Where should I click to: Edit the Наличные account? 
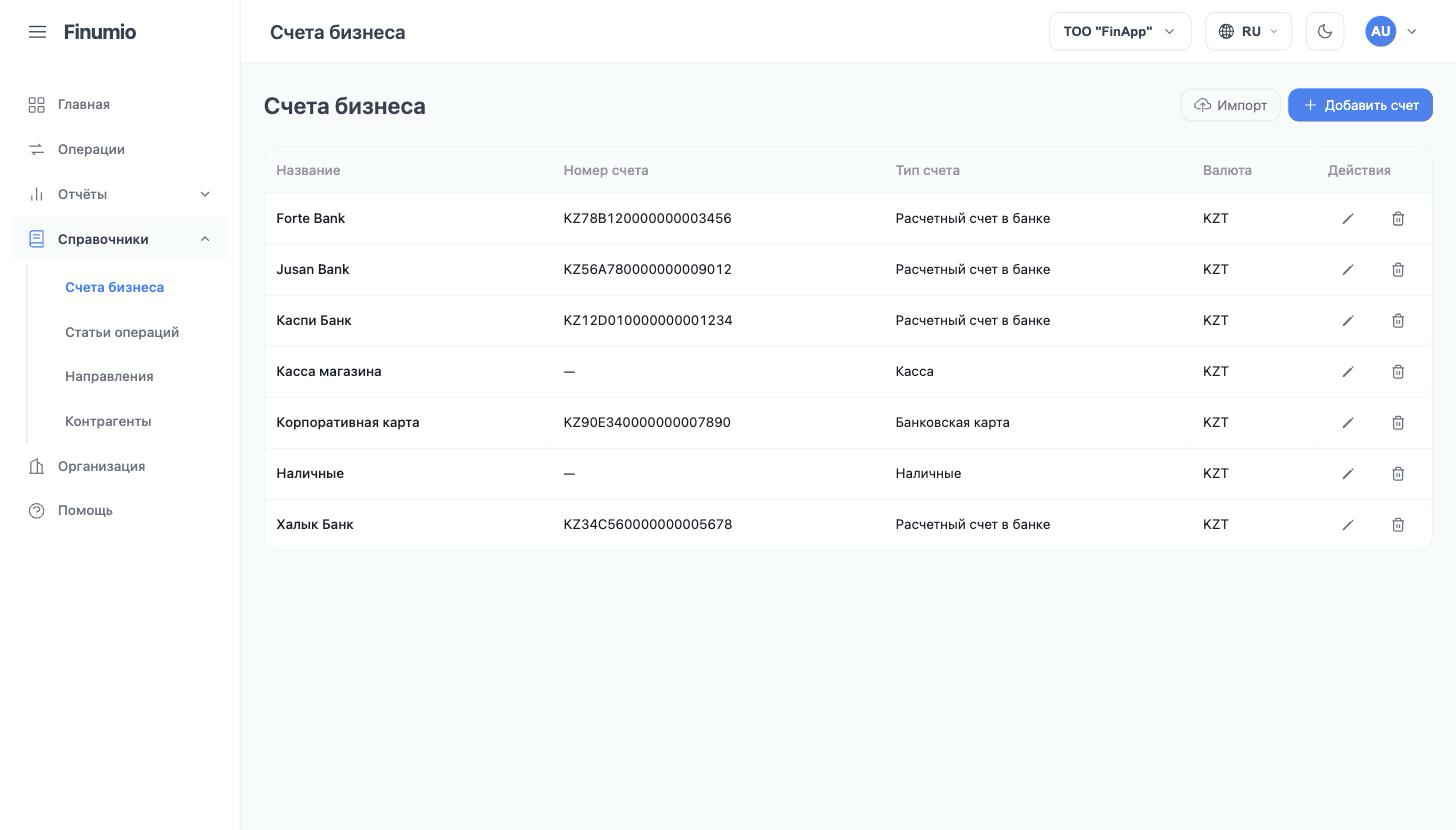[x=1348, y=474]
